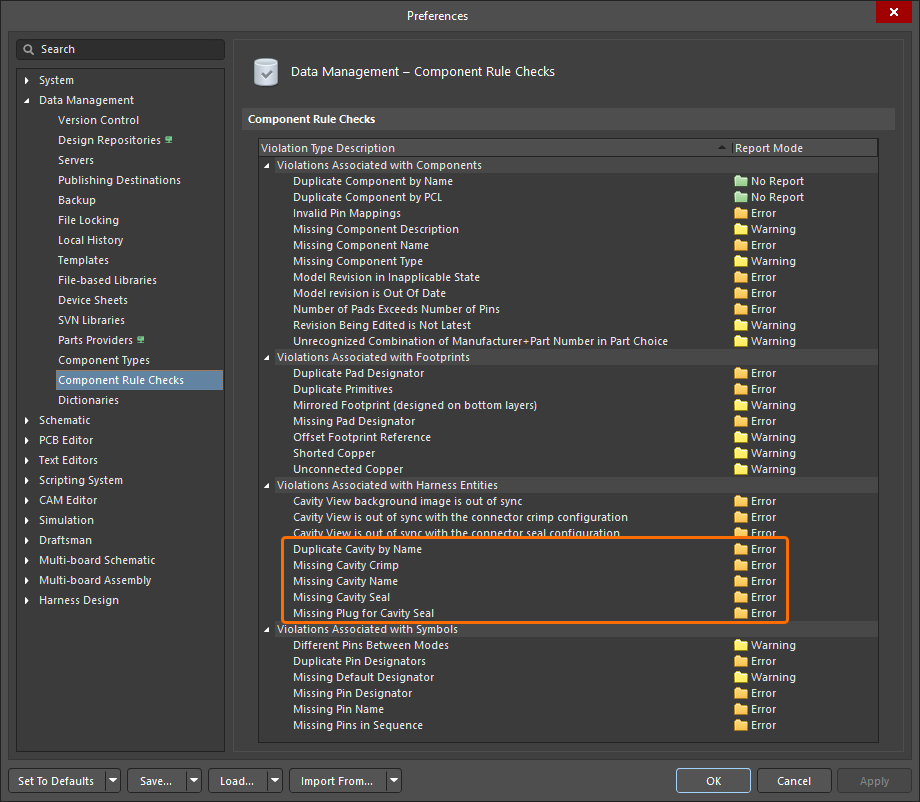Click the folder icon for Missing Plug for Cavity Seal
920x802 pixels.
(740, 613)
